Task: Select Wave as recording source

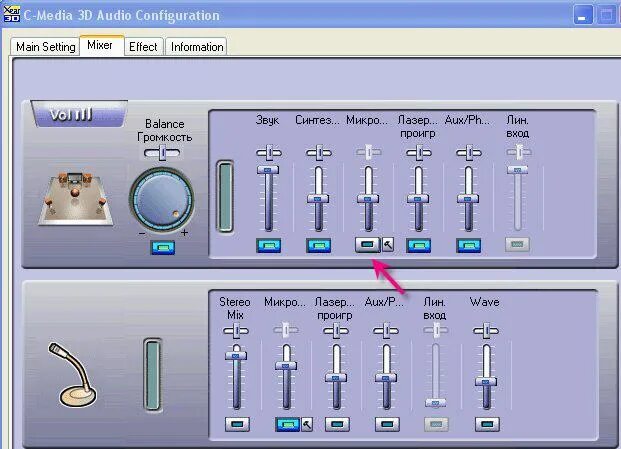Action: pos(487,424)
